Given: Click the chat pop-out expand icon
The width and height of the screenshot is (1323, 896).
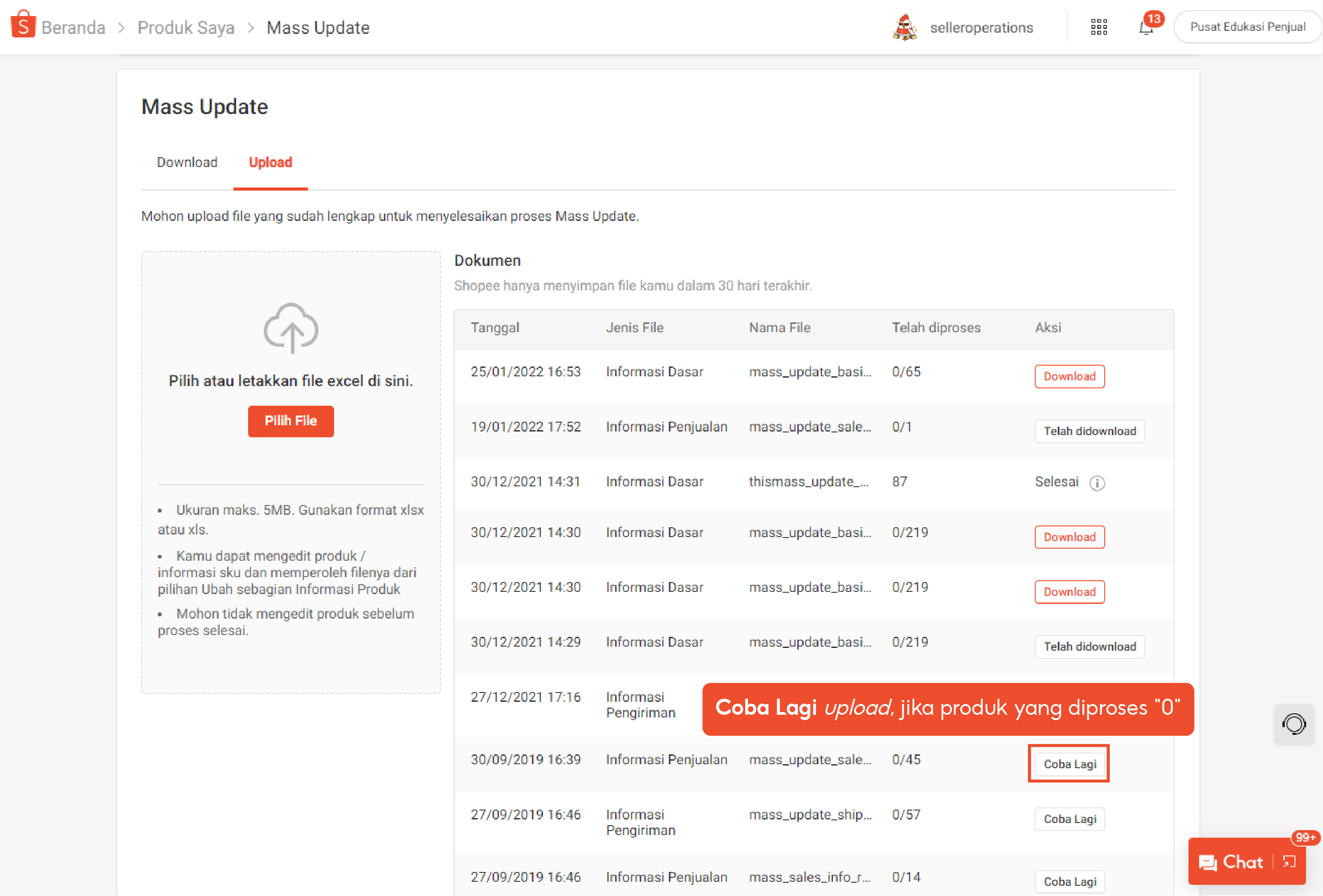Looking at the screenshot, I should [1290, 862].
